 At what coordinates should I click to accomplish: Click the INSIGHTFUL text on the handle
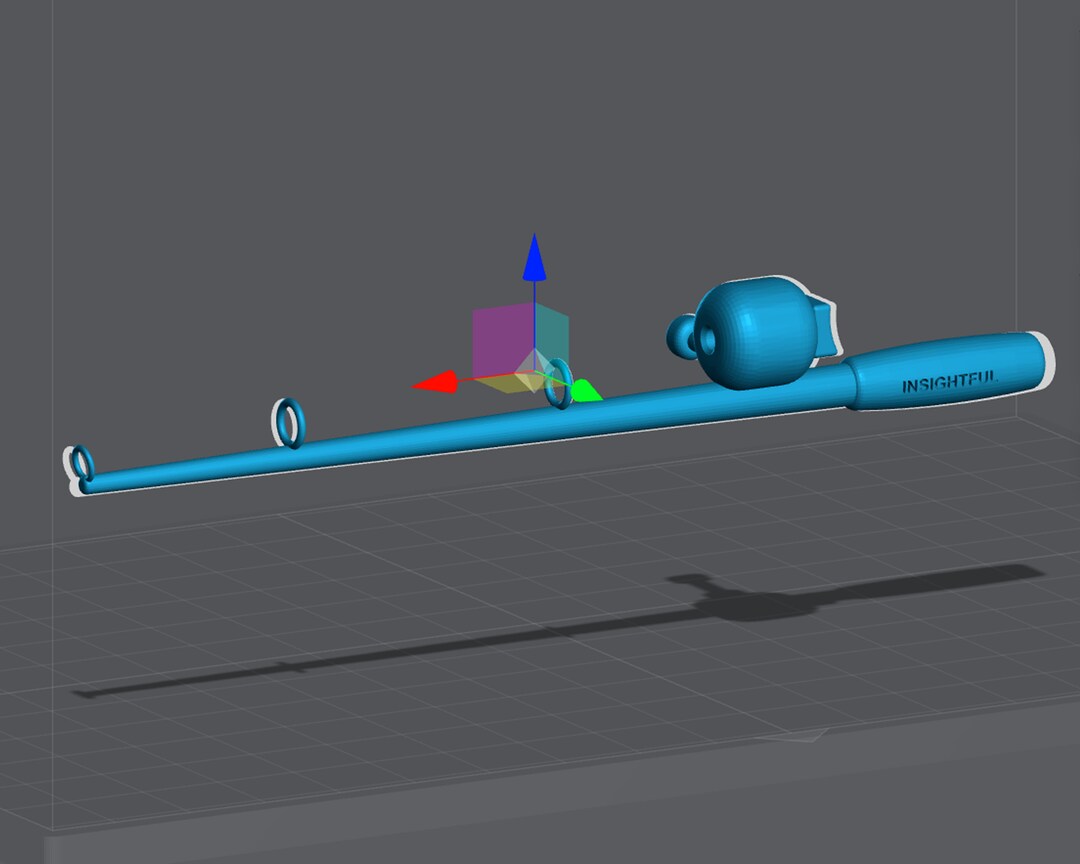[949, 382]
